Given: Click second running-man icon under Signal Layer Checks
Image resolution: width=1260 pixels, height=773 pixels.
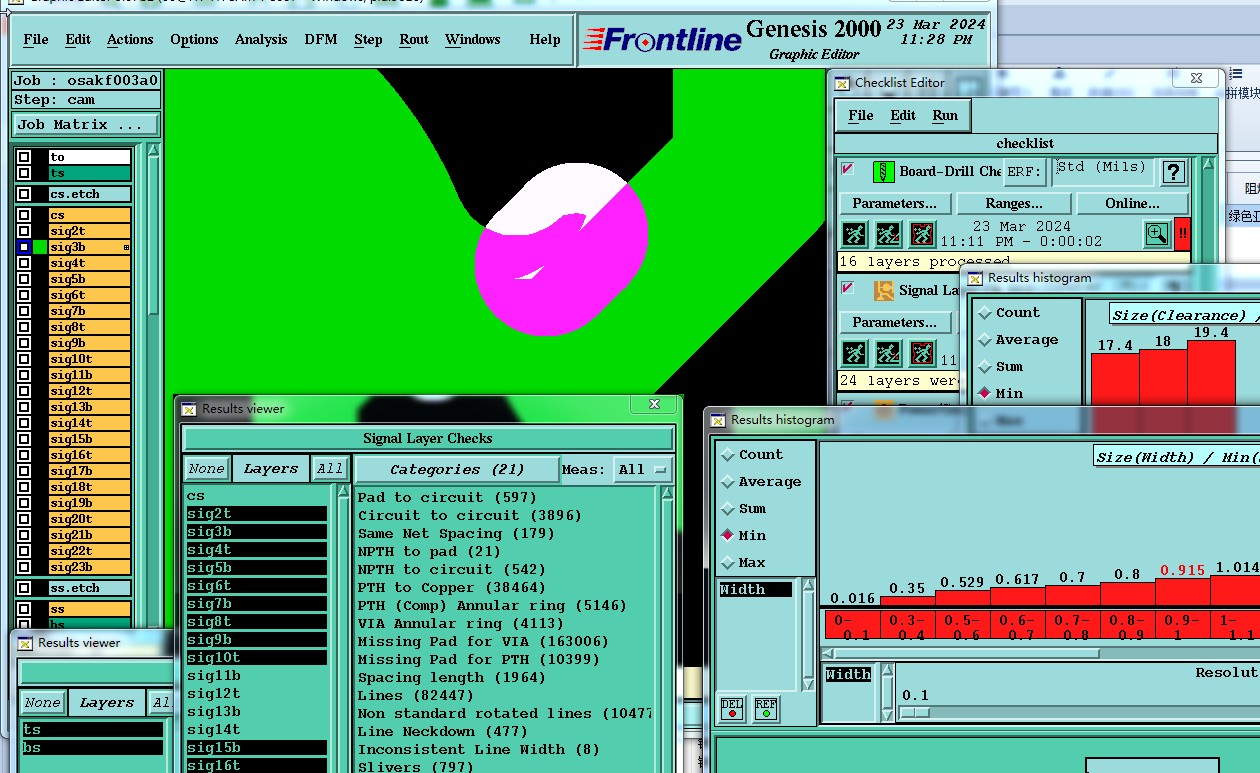Looking at the screenshot, I should point(888,353).
